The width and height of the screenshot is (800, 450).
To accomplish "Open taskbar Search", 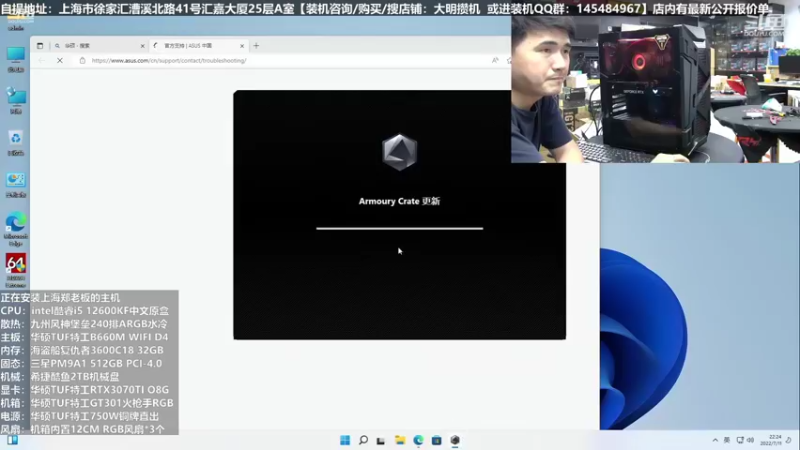I will (363, 440).
